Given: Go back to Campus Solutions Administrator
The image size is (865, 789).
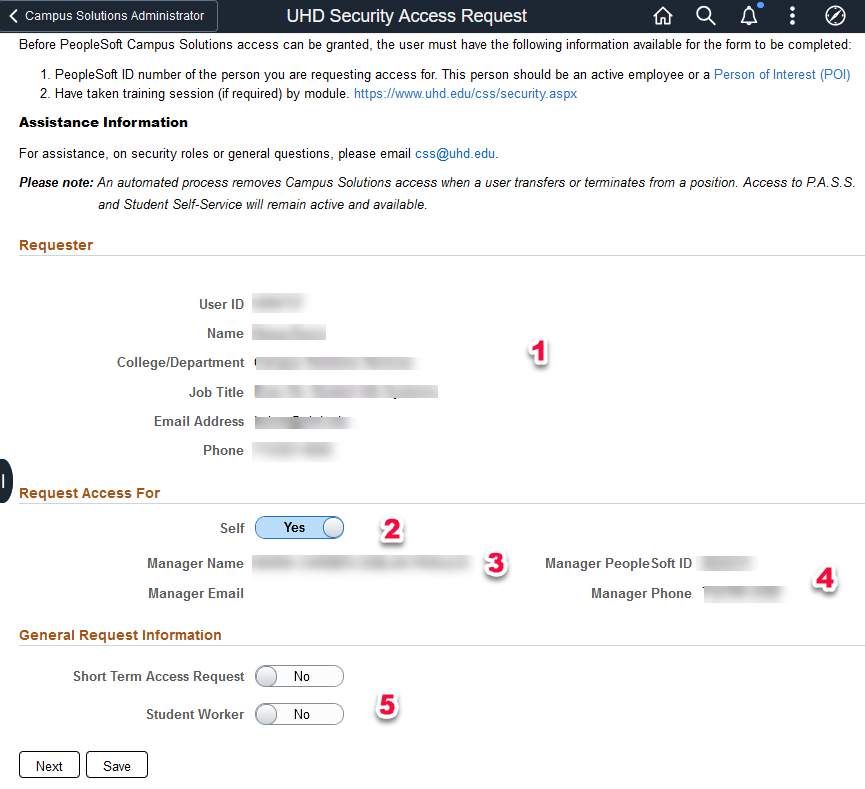Looking at the screenshot, I should (108, 16).
